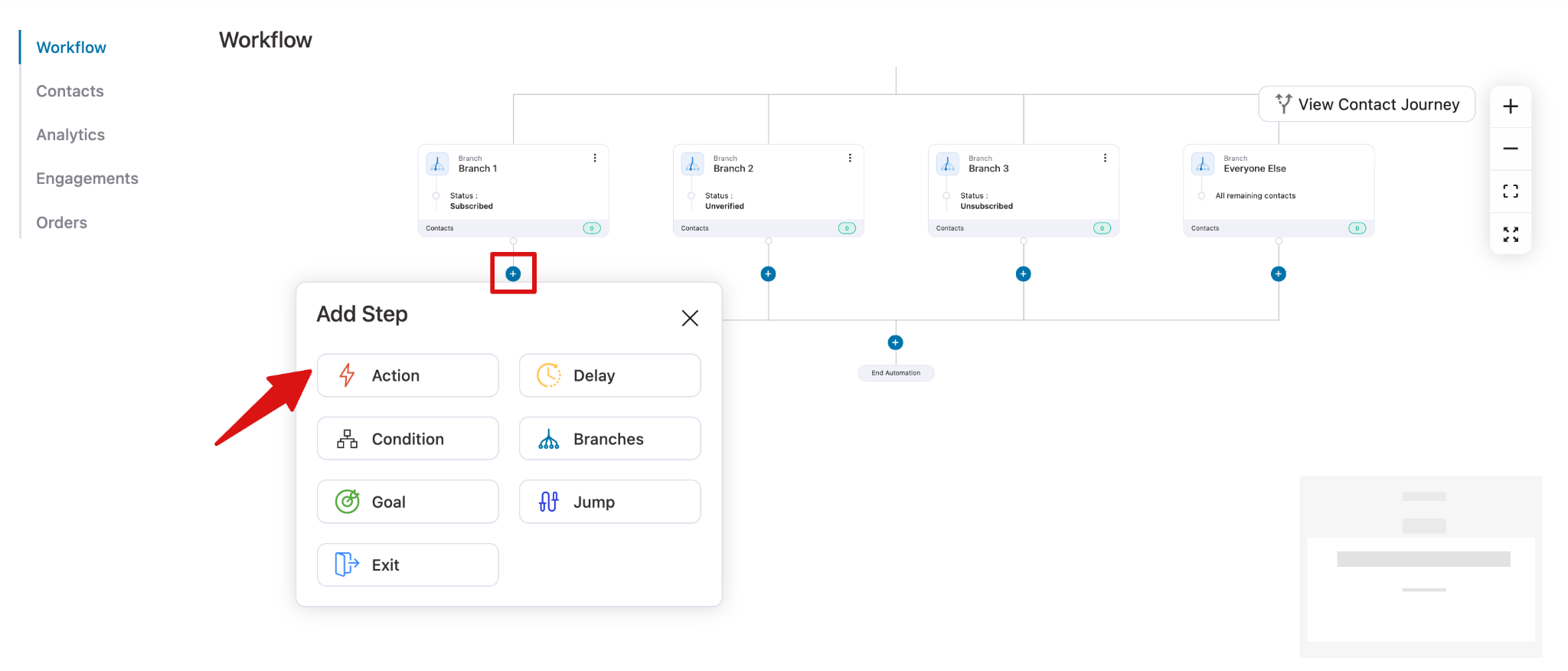Select the End Automation node
Viewport: 1568px width, 671px height.
pos(896,373)
